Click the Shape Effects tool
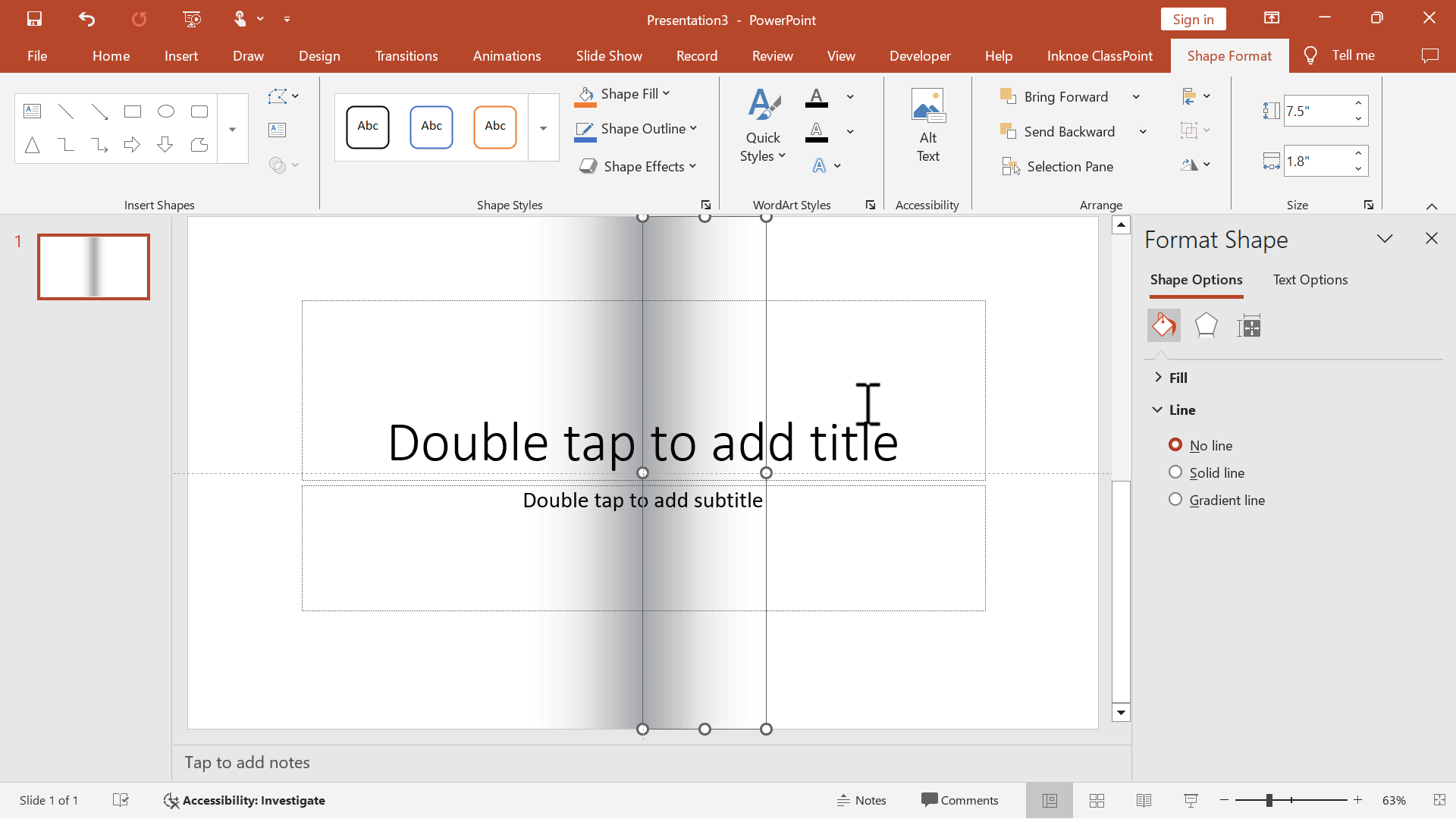Screen dimensions: 1456x819 [640, 165]
